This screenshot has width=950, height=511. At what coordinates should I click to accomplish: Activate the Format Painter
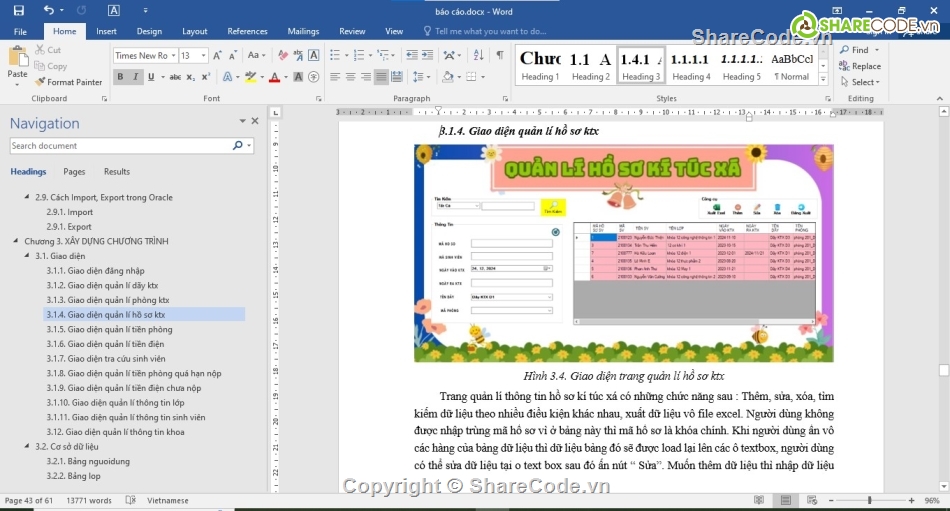[68, 82]
